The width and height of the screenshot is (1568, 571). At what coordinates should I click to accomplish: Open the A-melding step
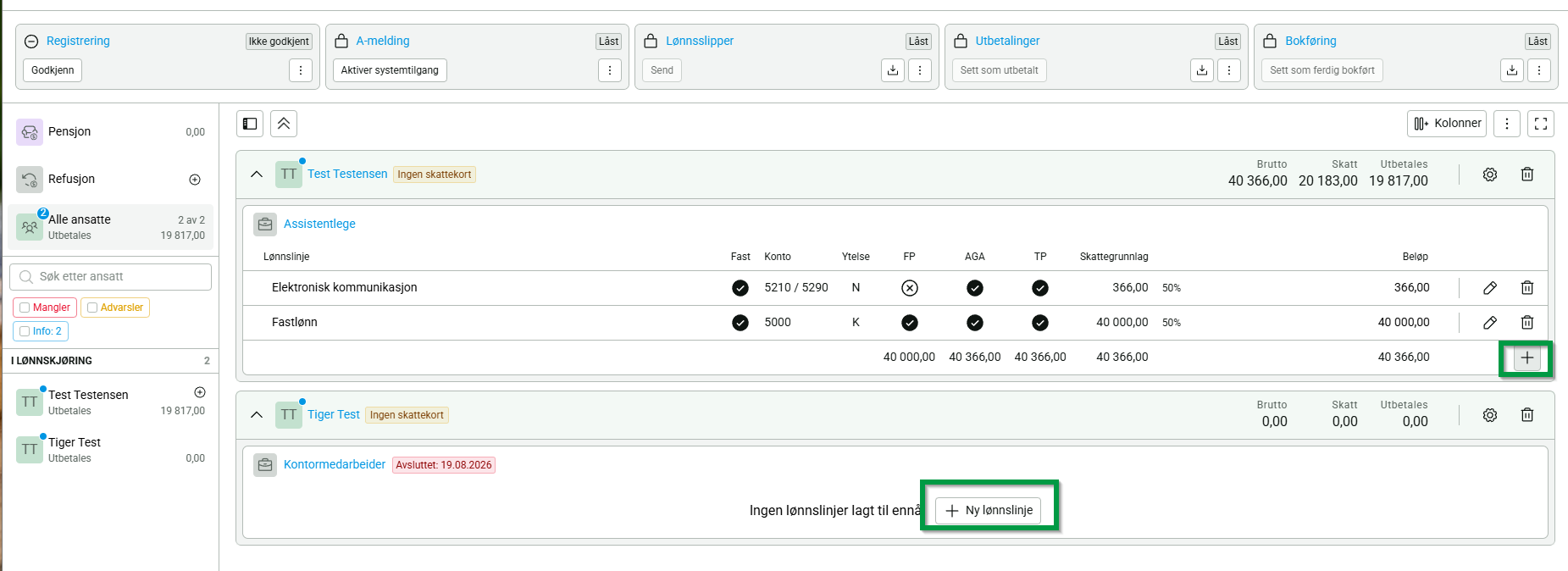pos(383,41)
